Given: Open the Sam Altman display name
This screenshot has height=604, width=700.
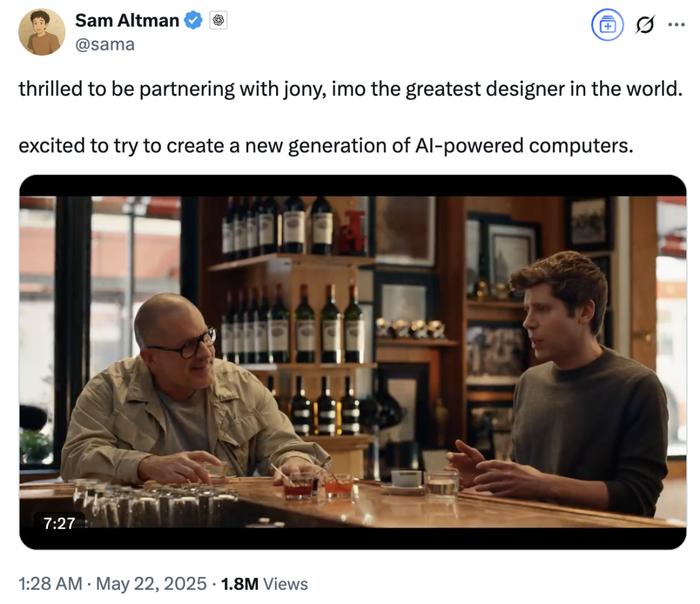Looking at the screenshot, I should [127, 21].
